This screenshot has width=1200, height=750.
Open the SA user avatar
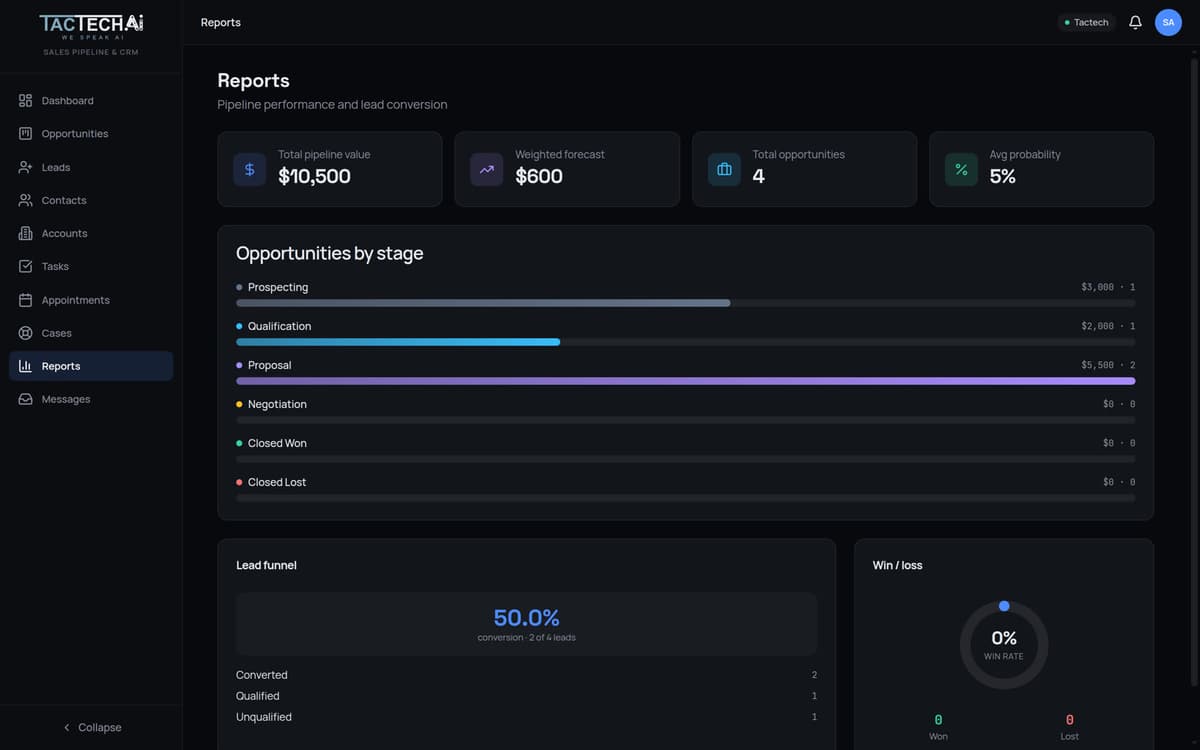click(1168, 22)
